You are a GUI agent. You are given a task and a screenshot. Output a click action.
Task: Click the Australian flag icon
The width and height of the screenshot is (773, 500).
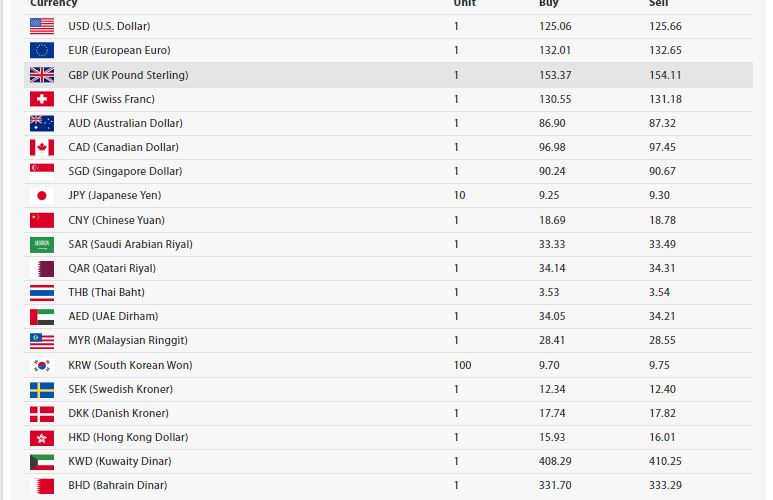click(x=41, y=123)
